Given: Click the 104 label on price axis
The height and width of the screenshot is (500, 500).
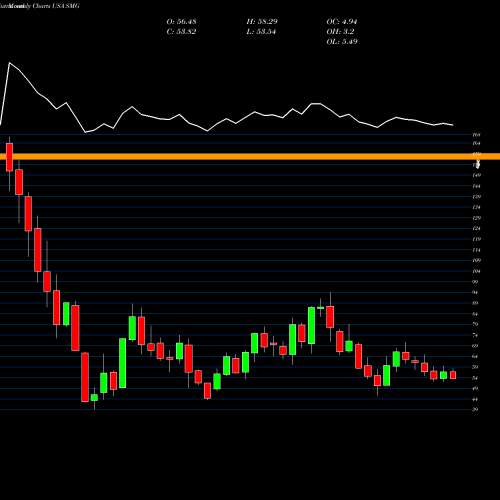Looking at the screenshot, I should tap(476, 271).
